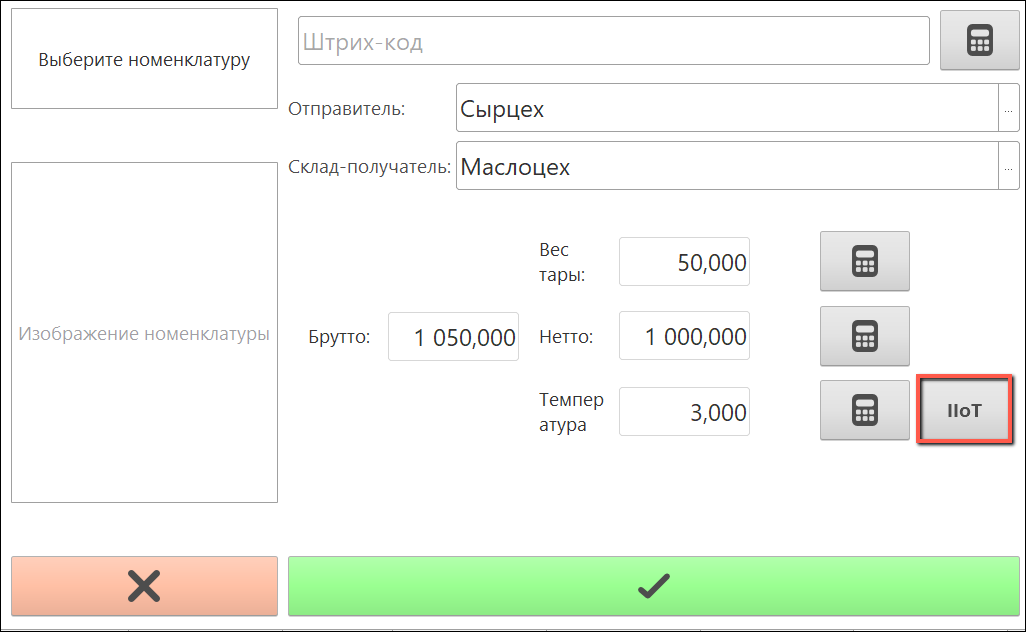The width and height of the screenshot is (1026, 632).
Task: Open selection list for Отправитель
Action: coord(1008,108)
